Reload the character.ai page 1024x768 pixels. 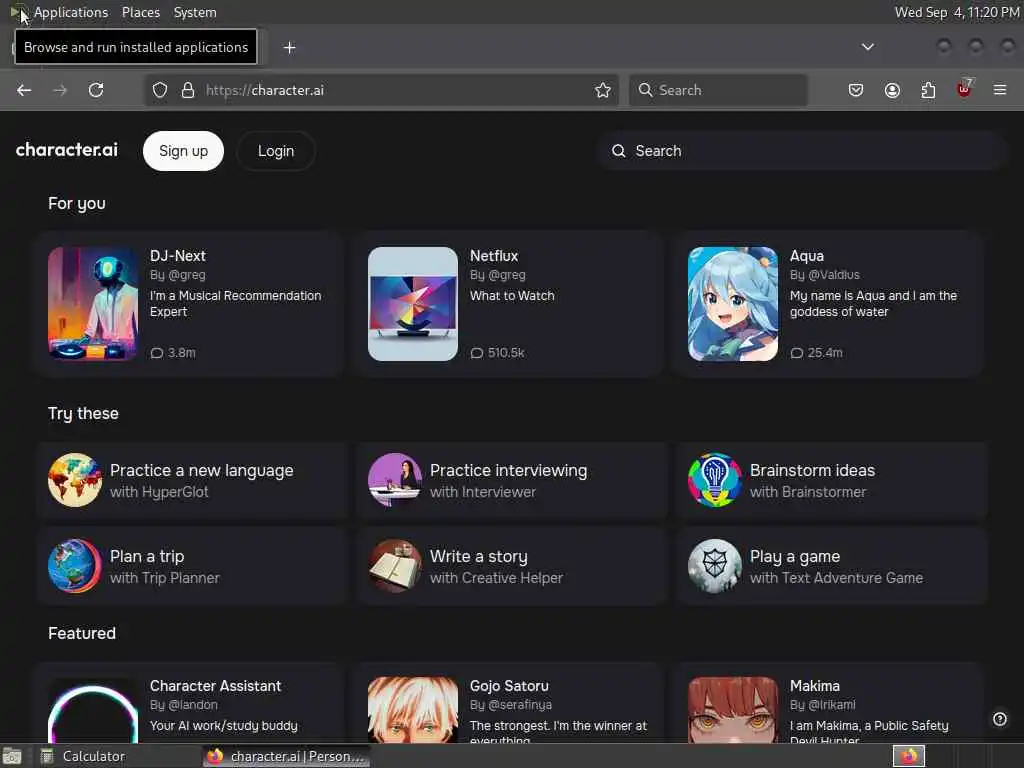(96, 90)
